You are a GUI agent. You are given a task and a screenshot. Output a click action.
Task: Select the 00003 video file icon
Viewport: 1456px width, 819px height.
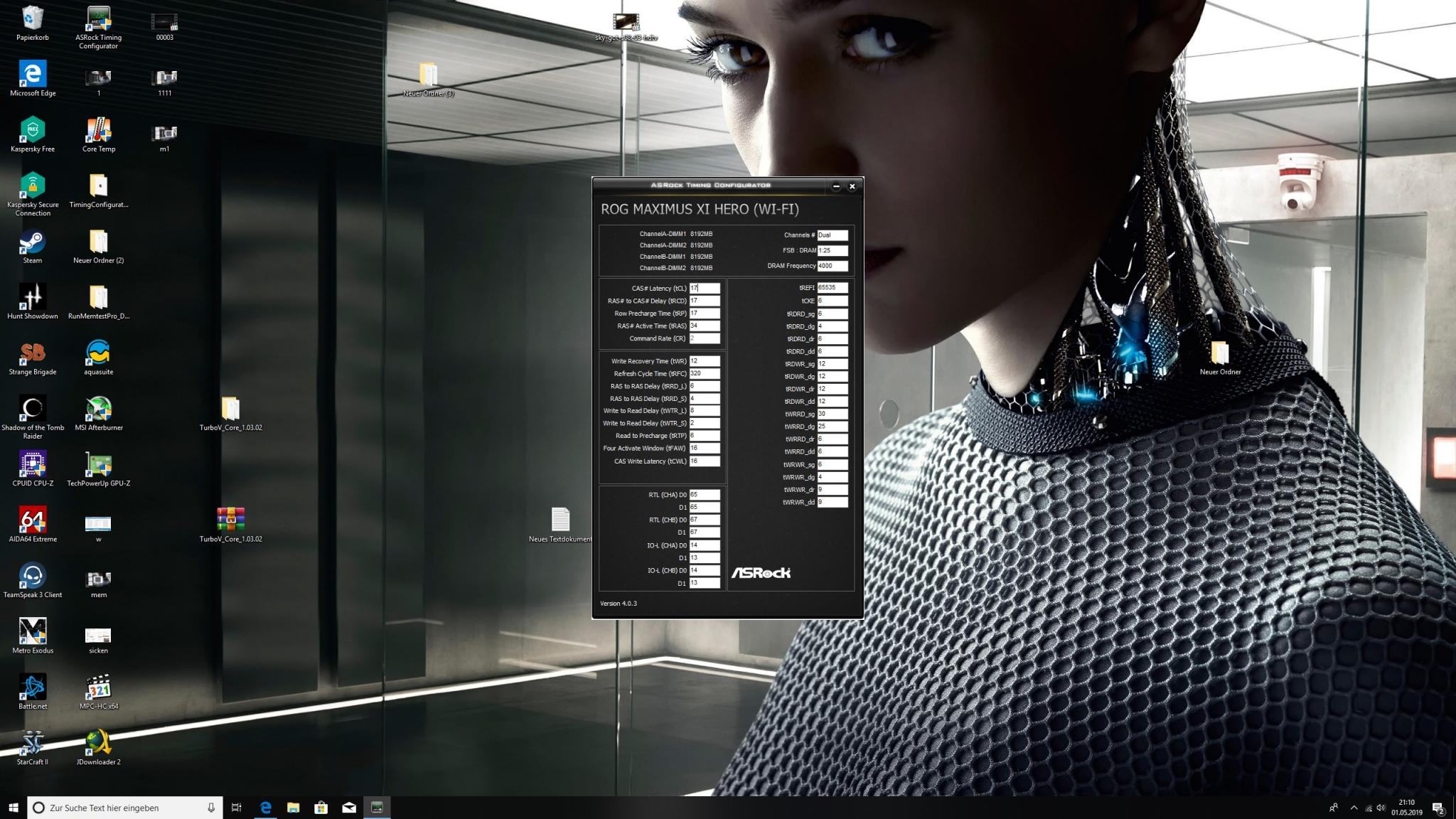coord(164,26)
